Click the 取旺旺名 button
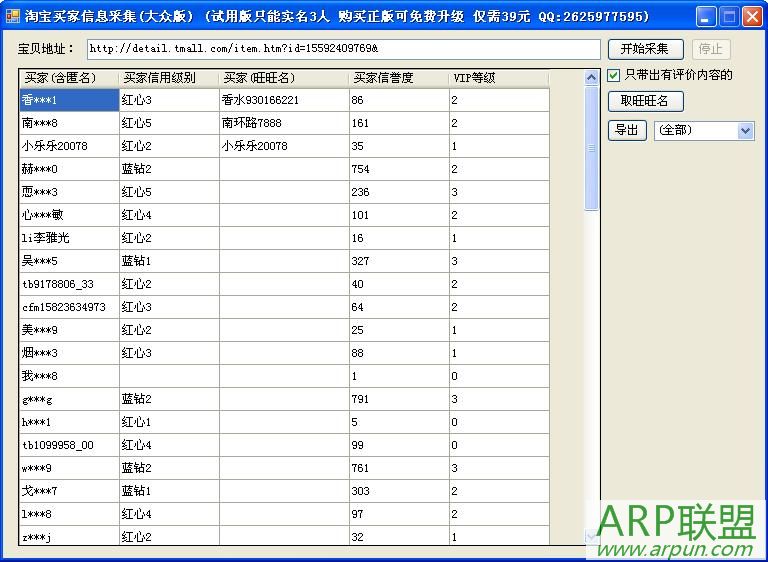This screenshot has height=562, width=768. pos(646,101)
